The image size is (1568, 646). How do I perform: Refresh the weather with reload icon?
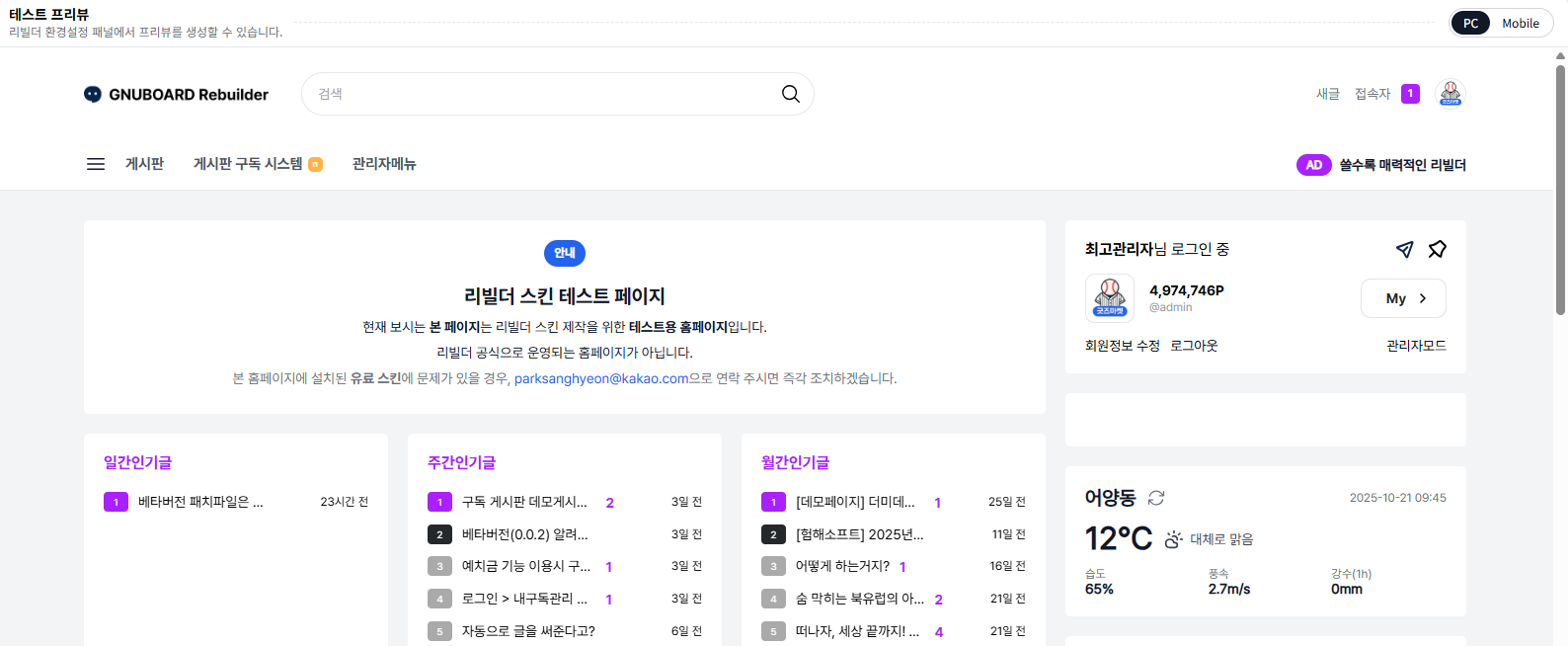(1156, 498)
